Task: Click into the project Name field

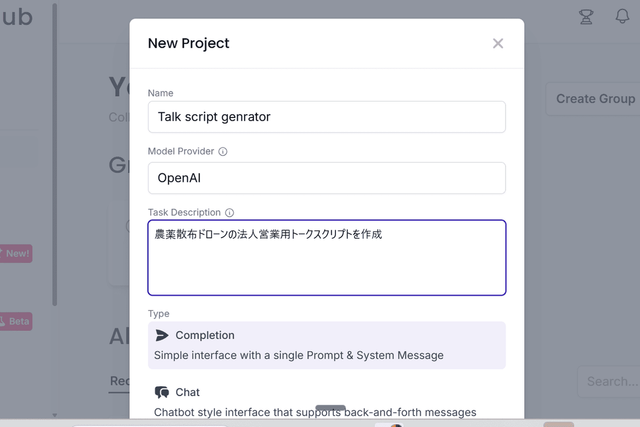Action: 326,117
